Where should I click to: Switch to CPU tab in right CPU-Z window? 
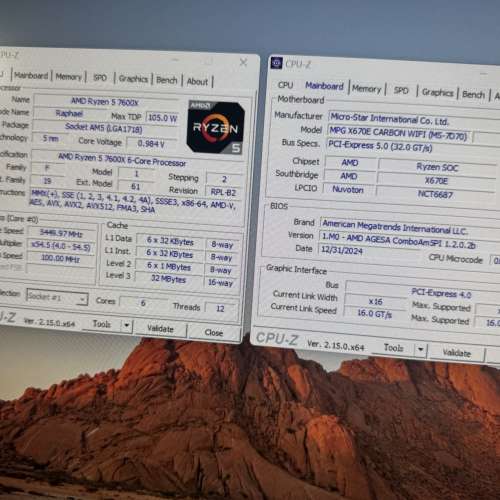click(285, 85)
